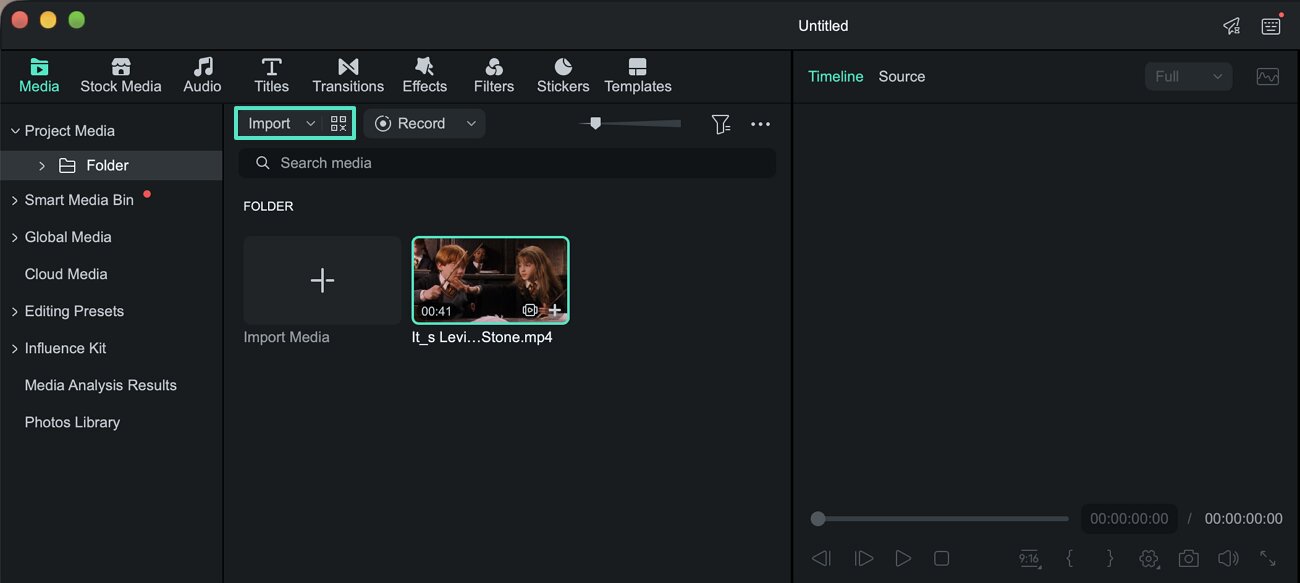Toggle the scopes waveform icon
Screen dimensions: 1300x583
pyautogui.click(x=1267, y=77)
